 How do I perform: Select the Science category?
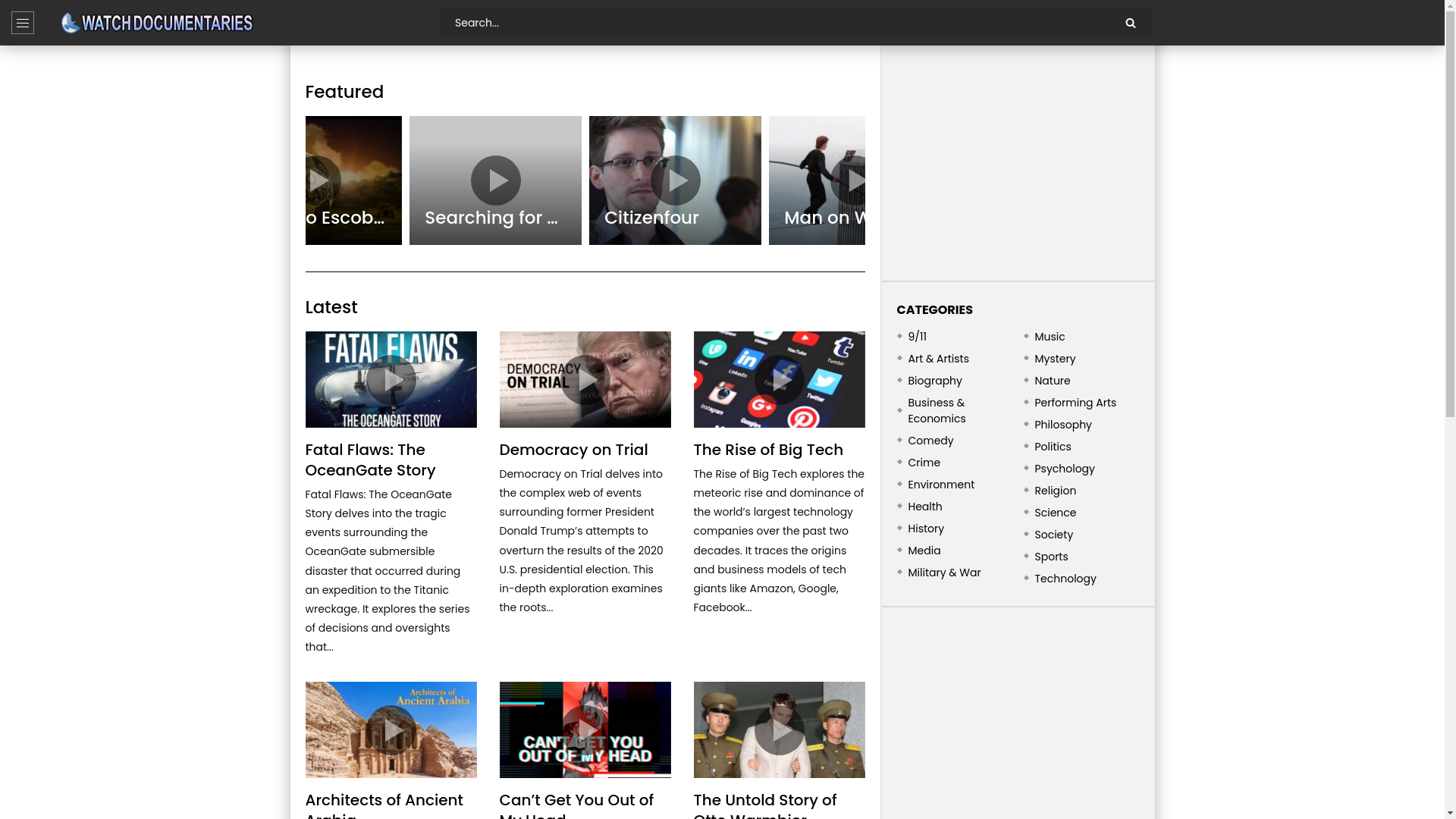(1055, 513)
